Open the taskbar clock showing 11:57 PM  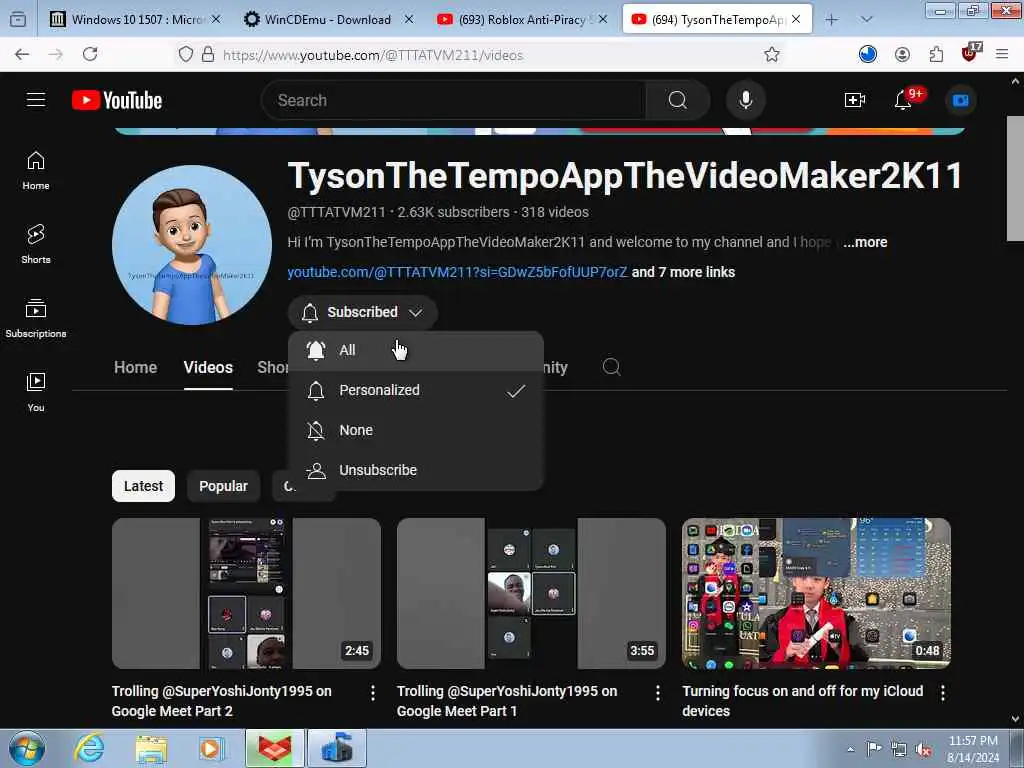973,749
